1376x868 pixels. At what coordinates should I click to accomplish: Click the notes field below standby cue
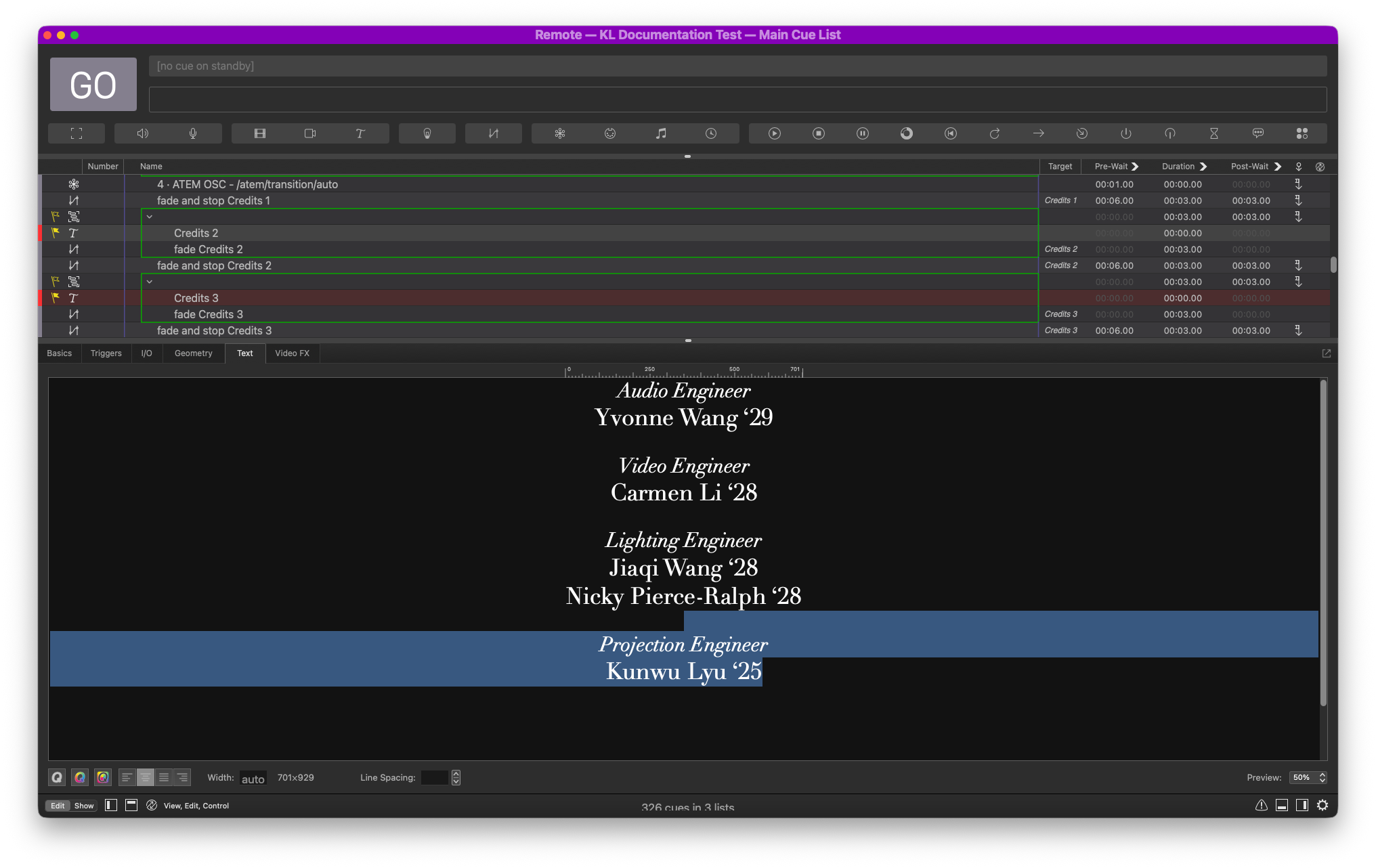pyautogui.click(x=737, y=100)
